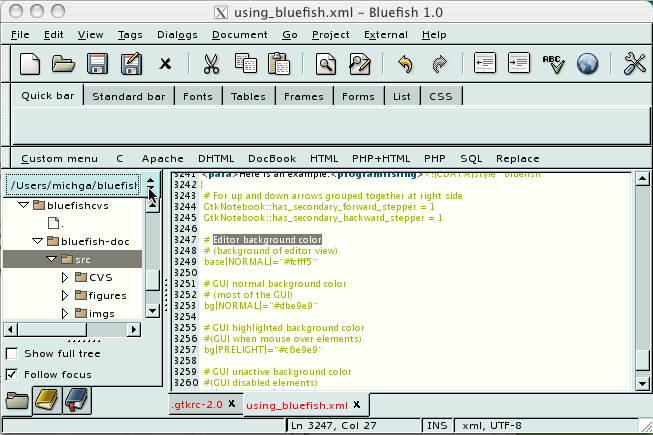
Task: Close the document with the X toolbar icon
Action: [x=165, y=64]
